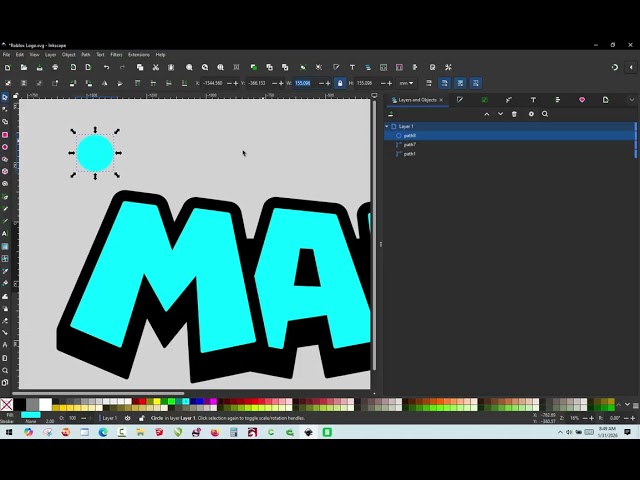Select the Ellipse circle tool
This screenshot has width=640, height=480.
coord(5,147)
